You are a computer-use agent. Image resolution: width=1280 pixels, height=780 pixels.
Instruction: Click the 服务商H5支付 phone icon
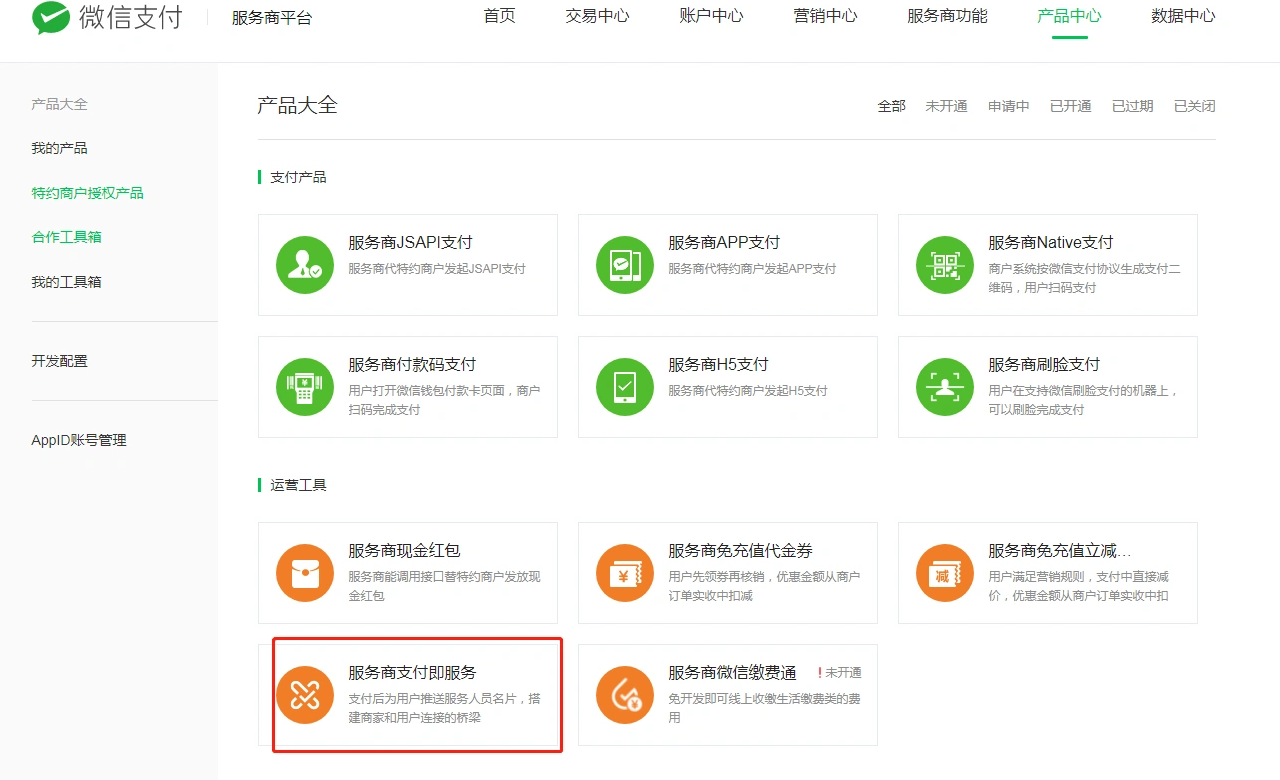625,387
